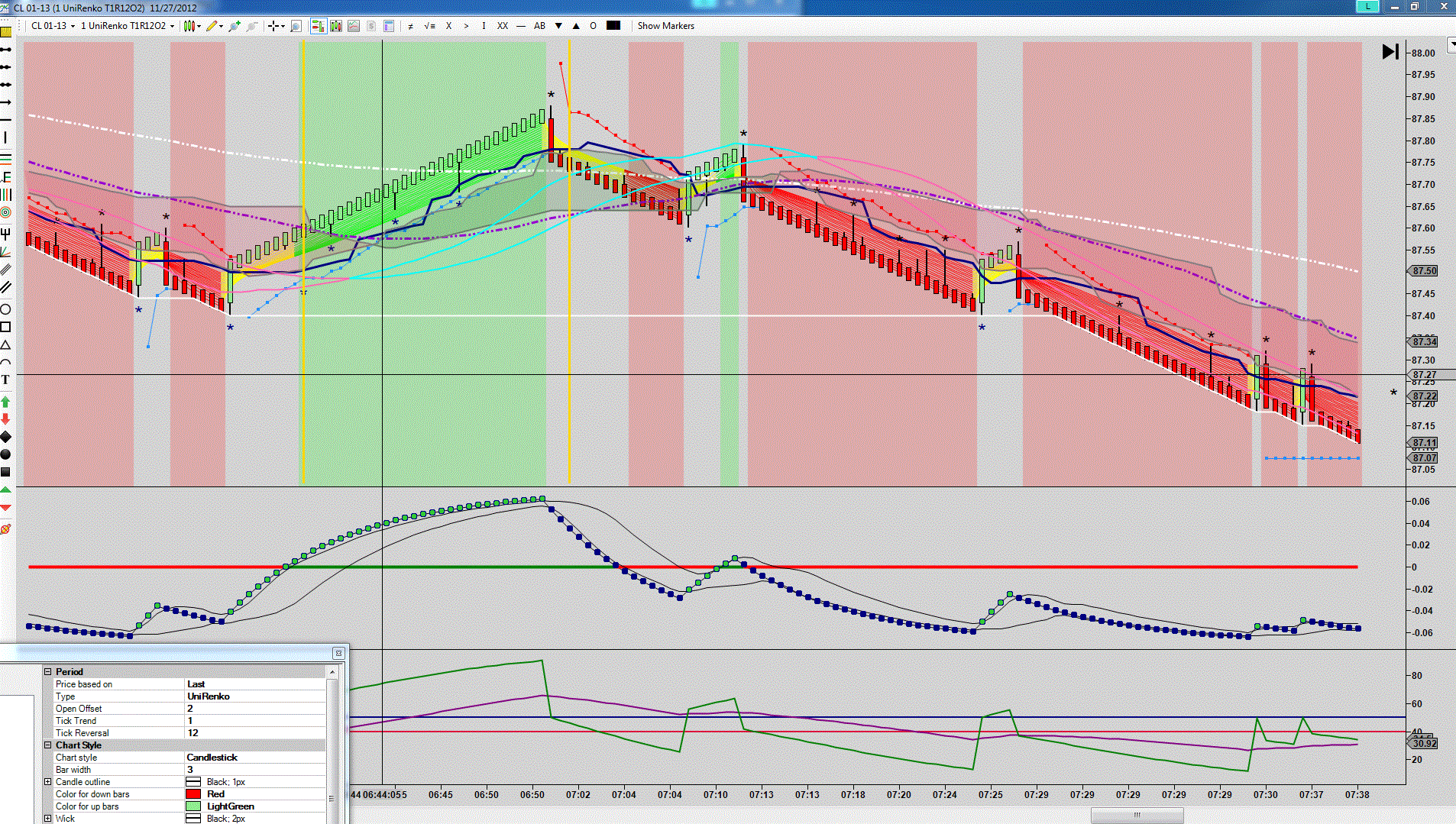
Task: Open the 1 UniRenko T1R12O2 interval dropdown
Action: (128, 26)
